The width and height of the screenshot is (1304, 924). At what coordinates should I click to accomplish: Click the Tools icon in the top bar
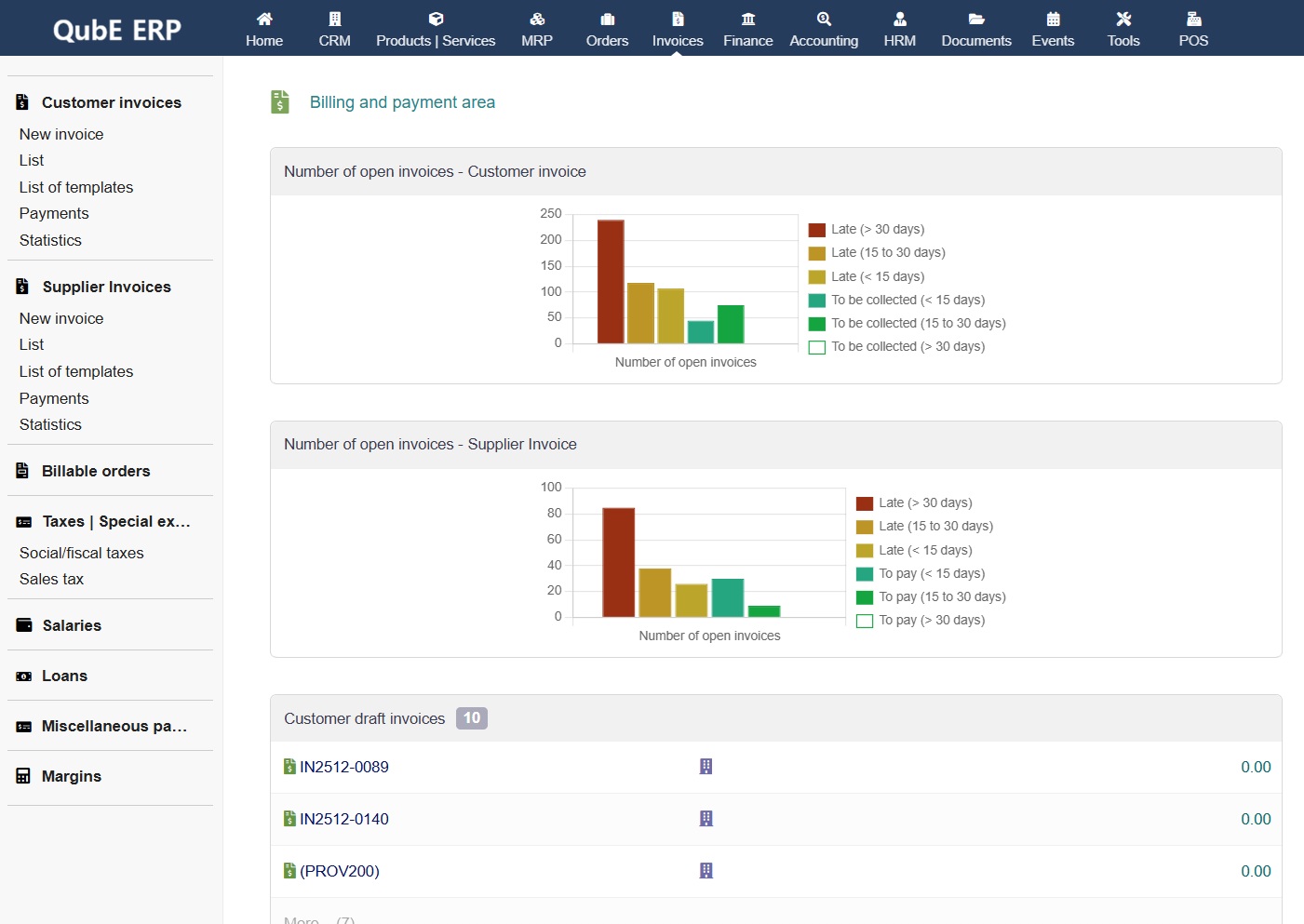pos(1123,28)
